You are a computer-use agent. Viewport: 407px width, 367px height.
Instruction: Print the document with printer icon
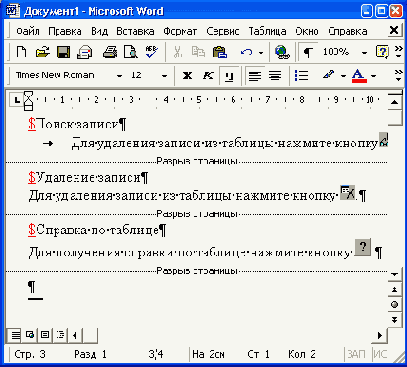[110, 52]
